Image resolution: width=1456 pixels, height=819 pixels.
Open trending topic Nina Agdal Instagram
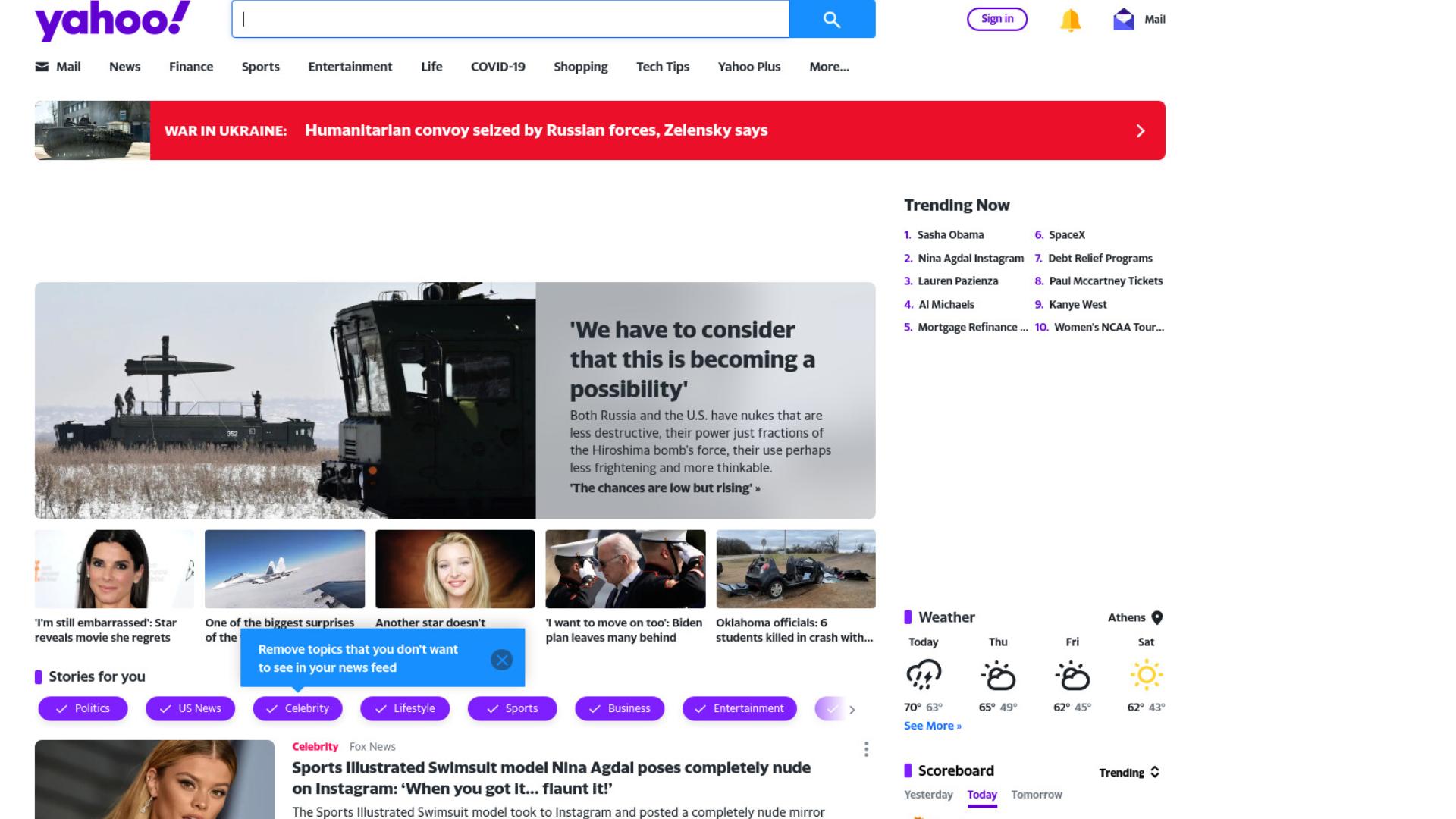pyautogui.click(x=971, y=259)
